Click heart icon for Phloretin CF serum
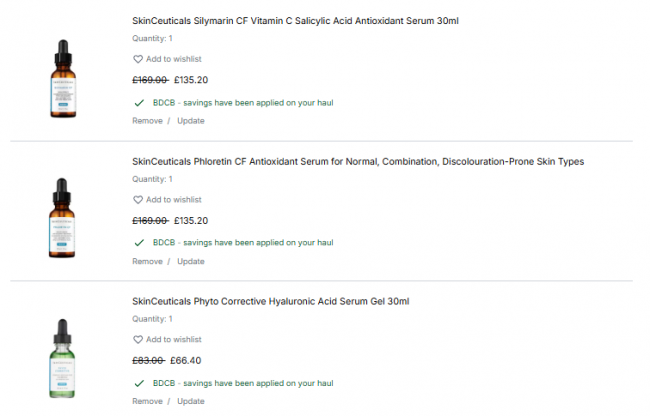The image size is (650, 416). click(x=138, y=200)
